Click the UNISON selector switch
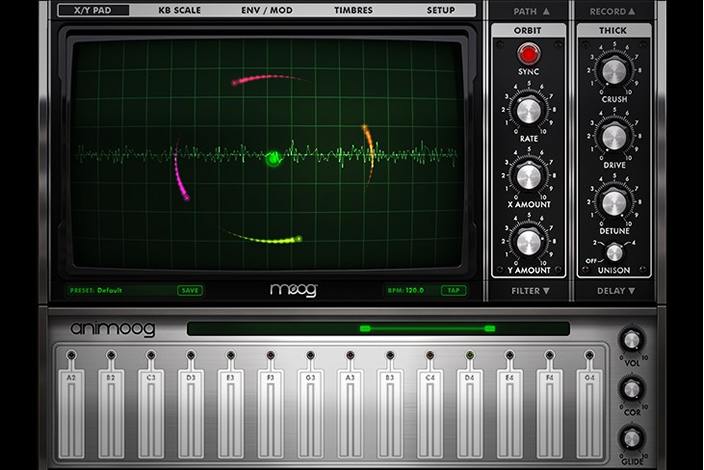Screen dimensions: 704x470 614,253
